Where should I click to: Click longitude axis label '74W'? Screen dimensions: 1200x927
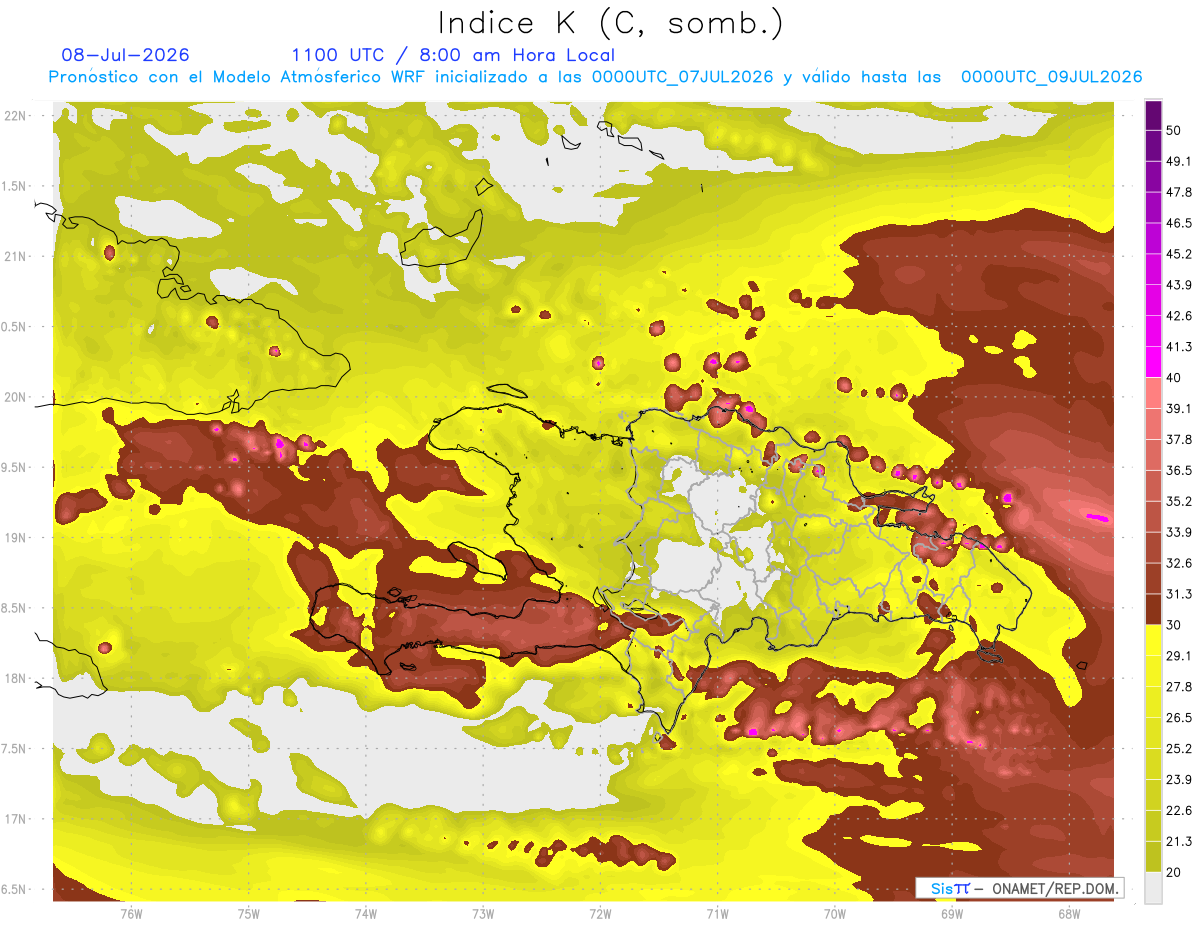(x=366, y=913)
